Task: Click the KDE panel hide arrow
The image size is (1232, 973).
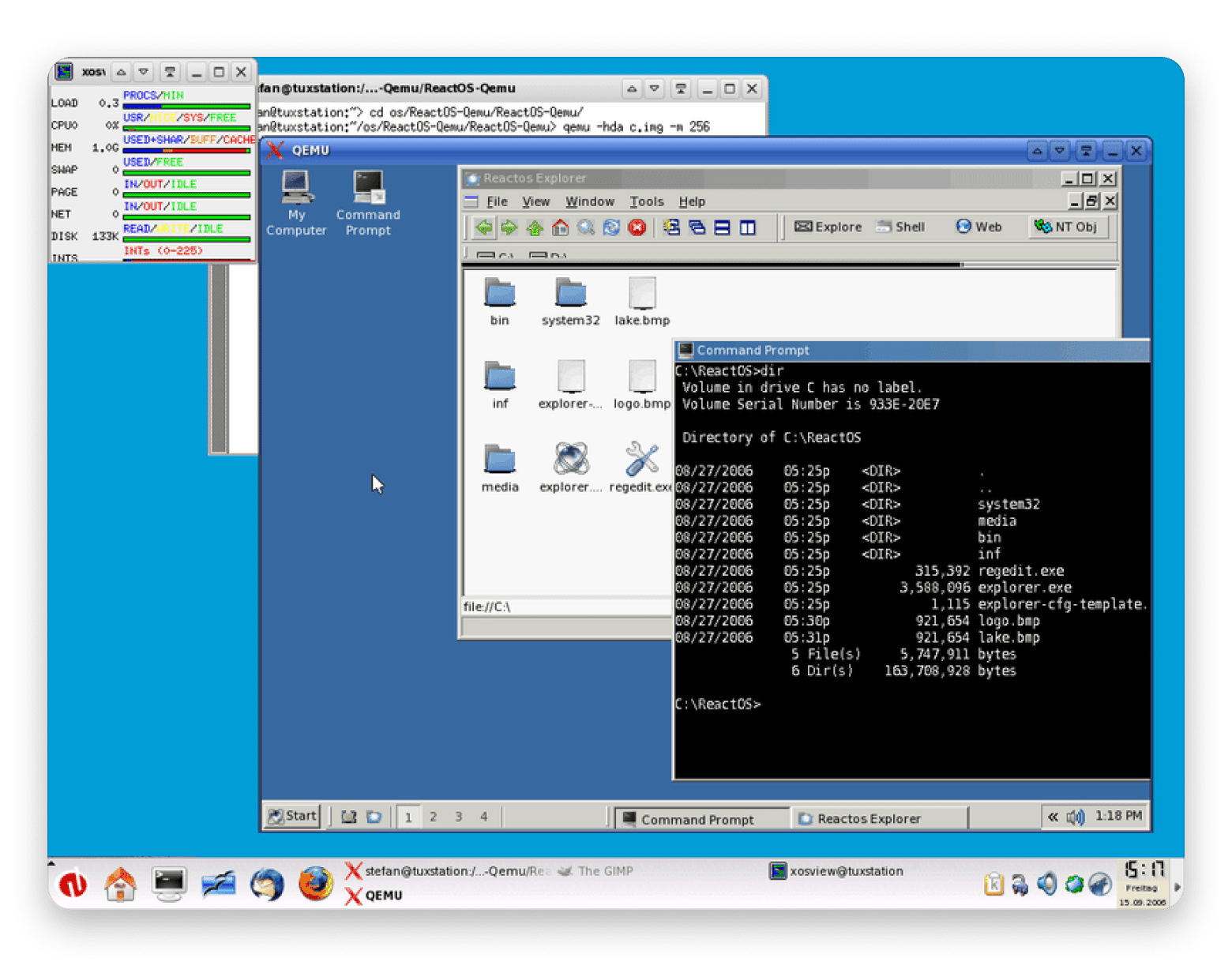Action: click(1177, 887)
